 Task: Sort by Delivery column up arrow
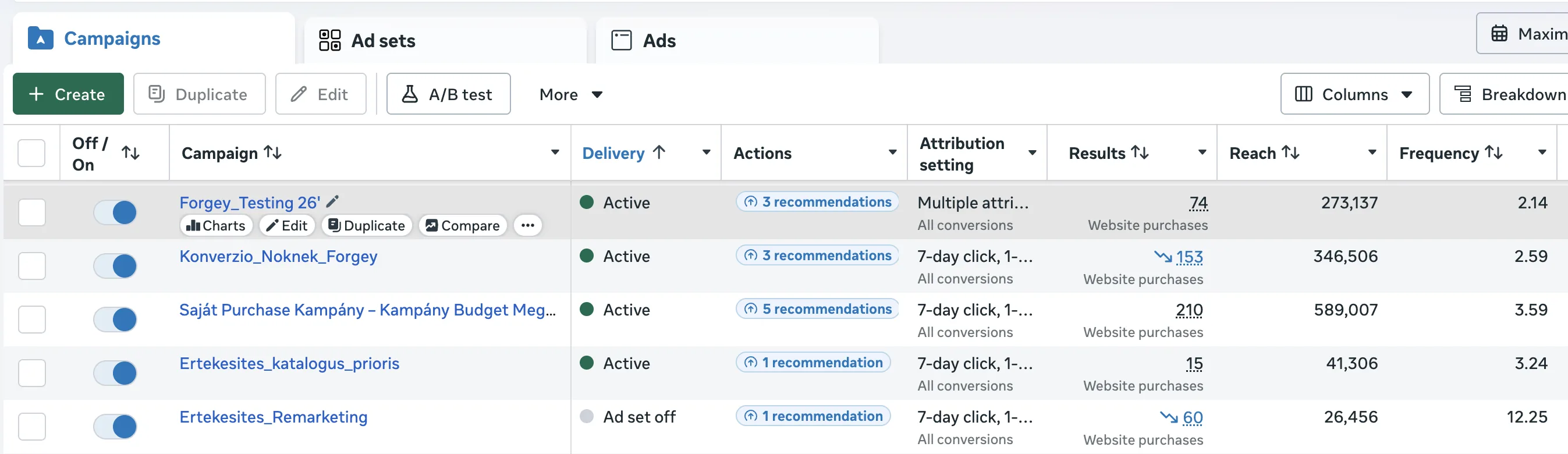[x=659, y=152]
